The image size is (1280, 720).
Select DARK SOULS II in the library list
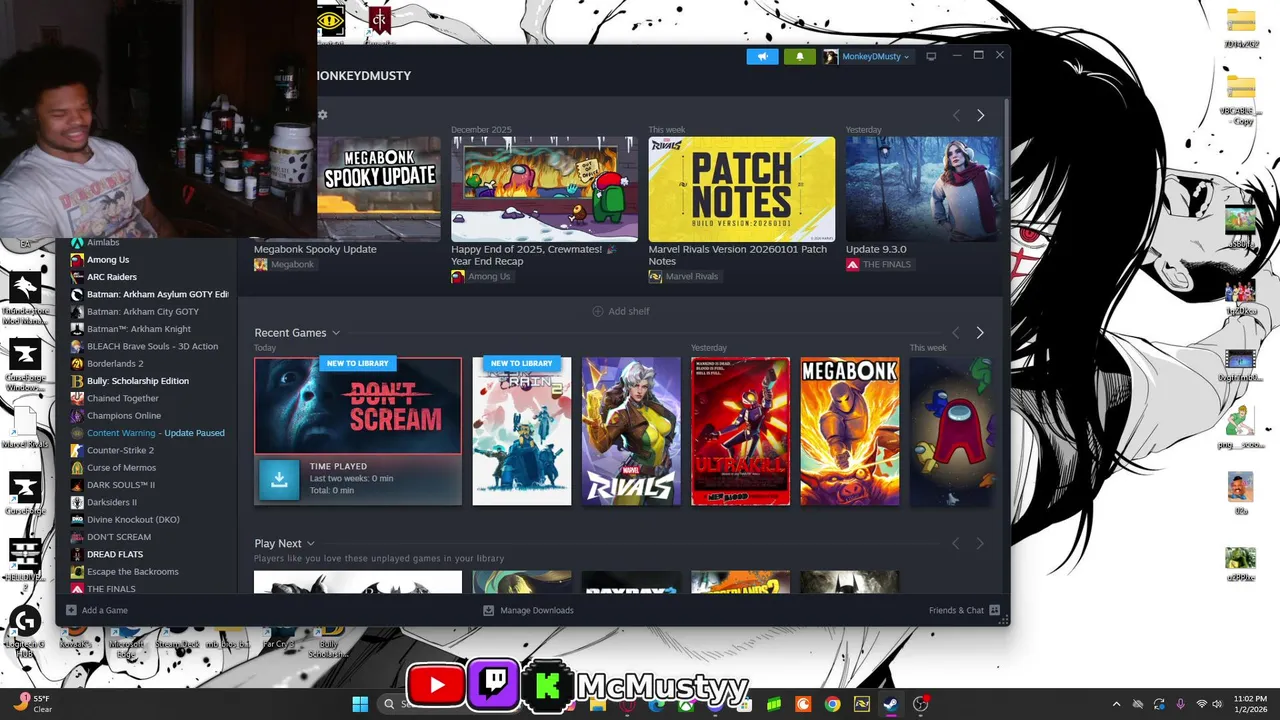121,485
